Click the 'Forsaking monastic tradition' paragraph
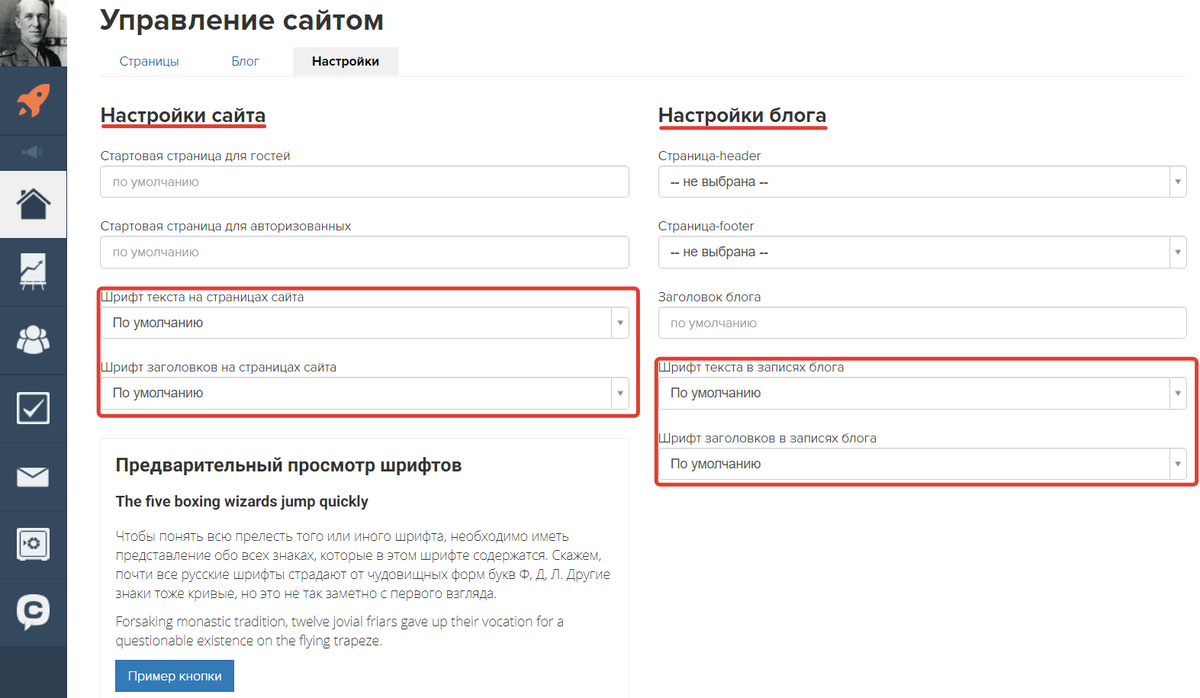This screenshot has height=698, width=1200. [339, 631]
